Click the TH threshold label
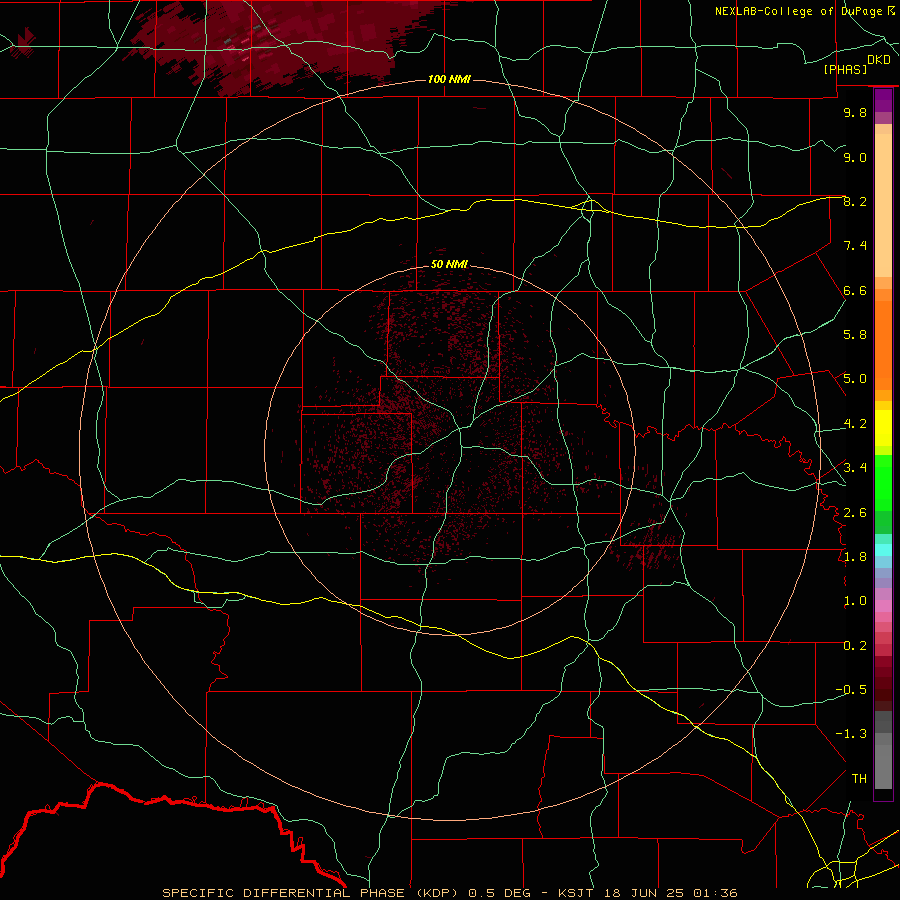This screenshot has height=900, width=900. coord(859,779)
